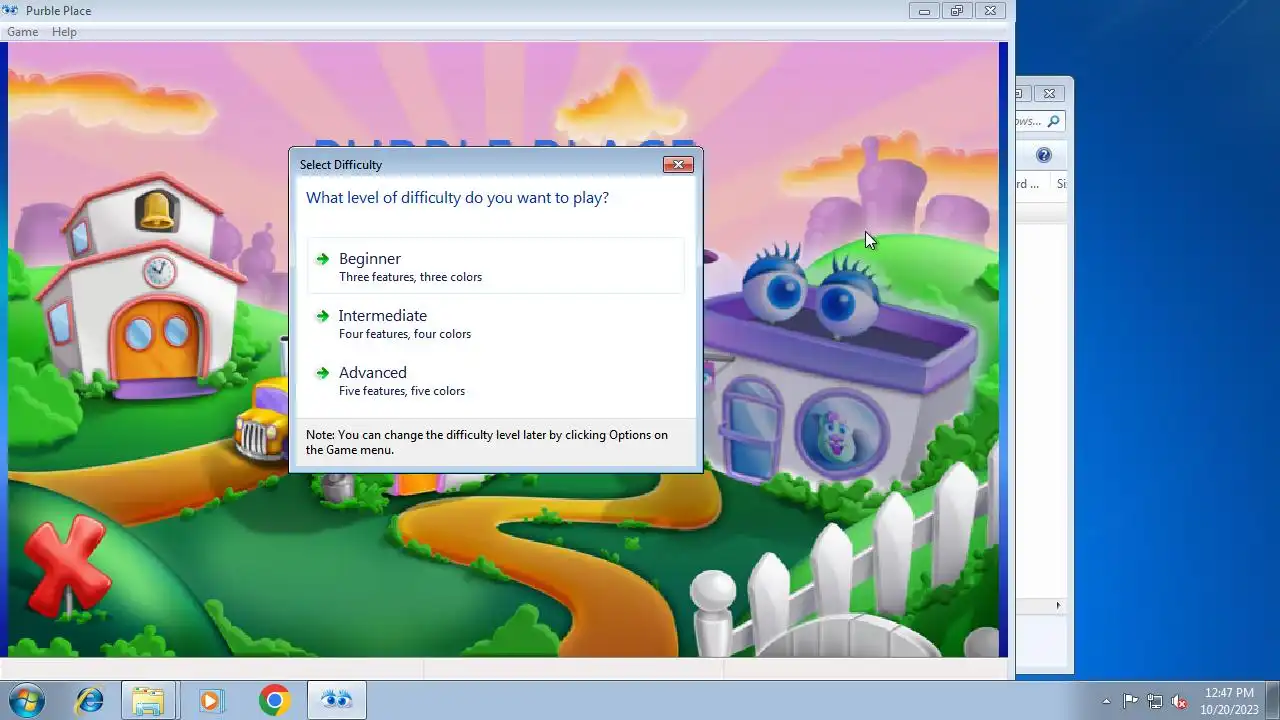This screenshot has width=1280, height=720.
Task: Click the "Four features, four colors" text
Action: (x=405, y=334)
